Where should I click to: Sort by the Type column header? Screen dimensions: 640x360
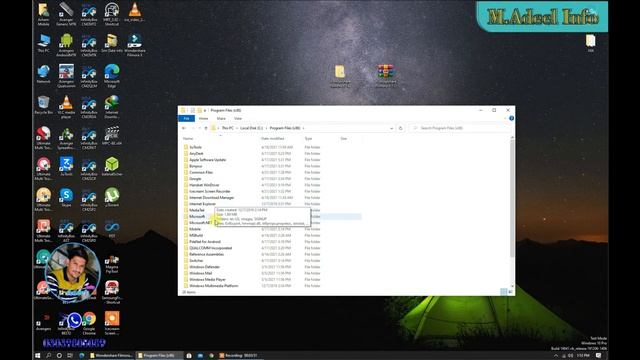coord(308,139)
